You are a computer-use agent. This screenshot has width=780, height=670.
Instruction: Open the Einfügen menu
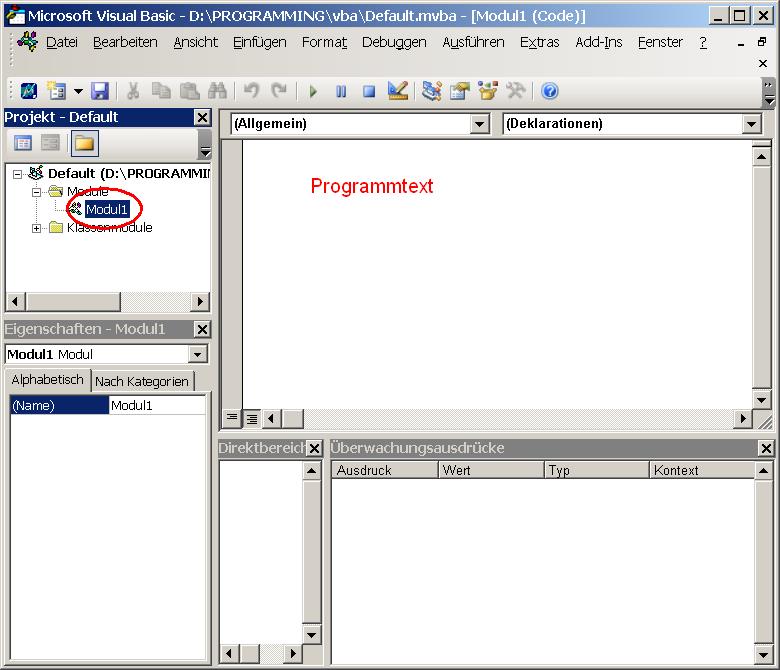[260, 42]
